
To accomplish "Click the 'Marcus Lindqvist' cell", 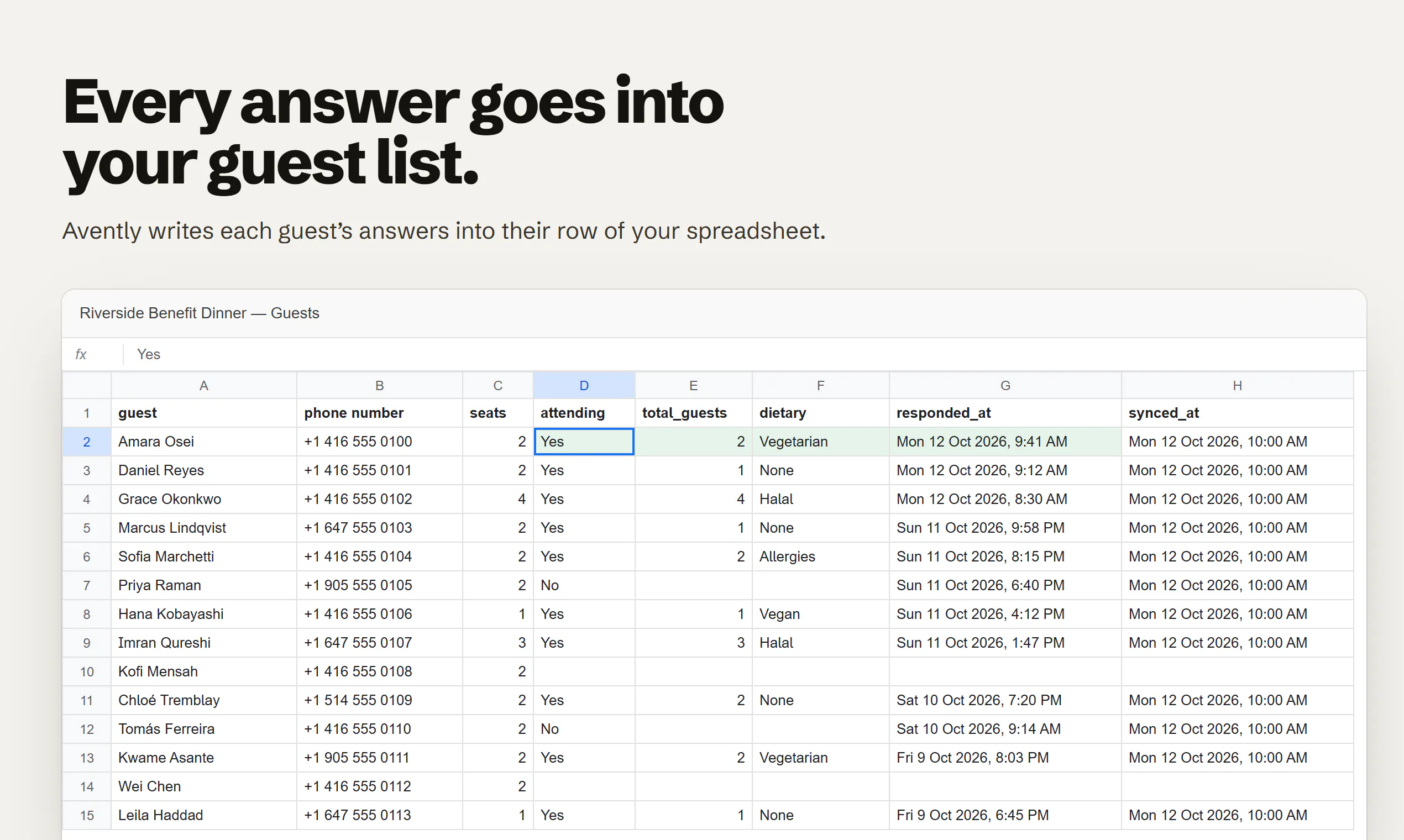I will 204,528.
